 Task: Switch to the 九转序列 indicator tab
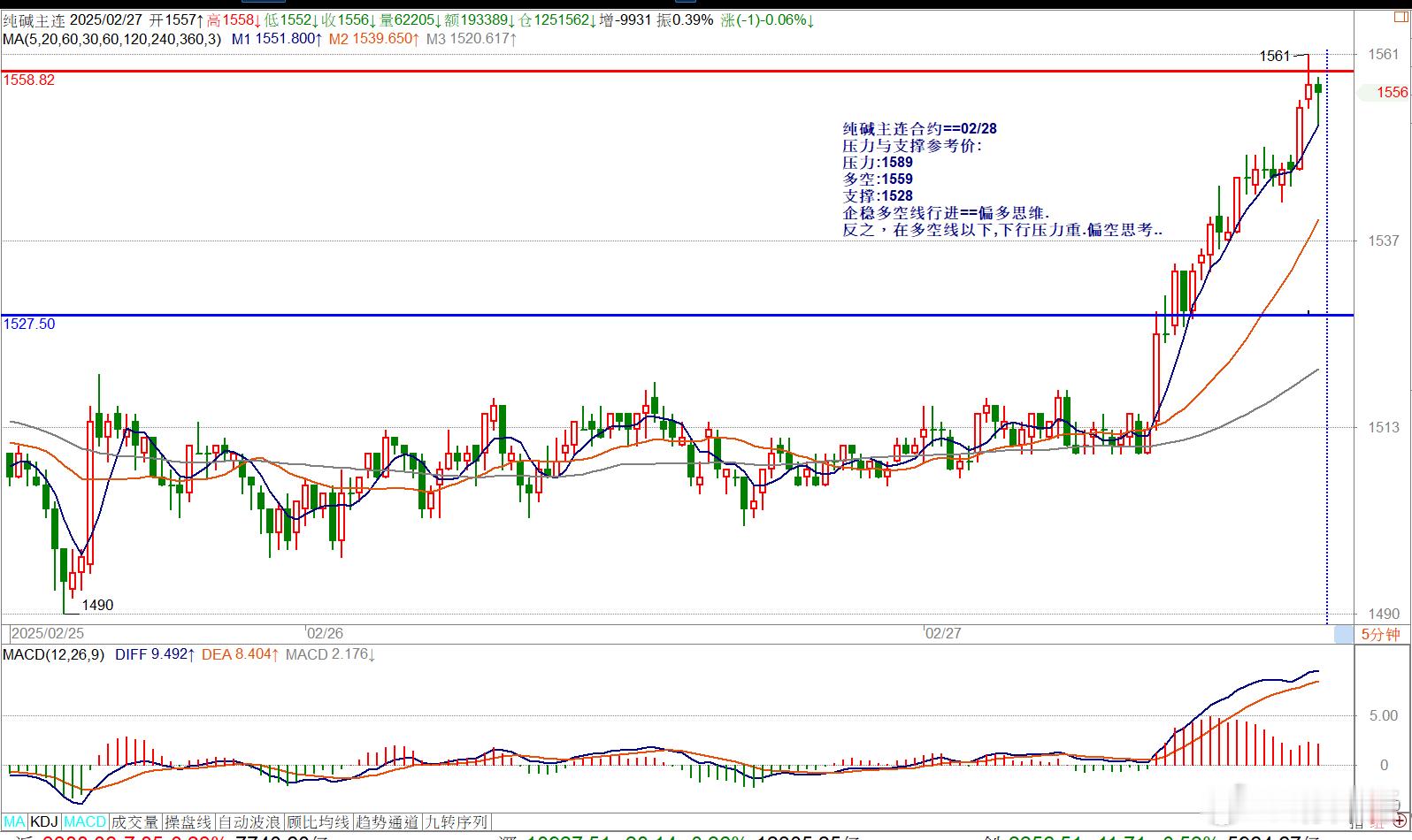457,821
